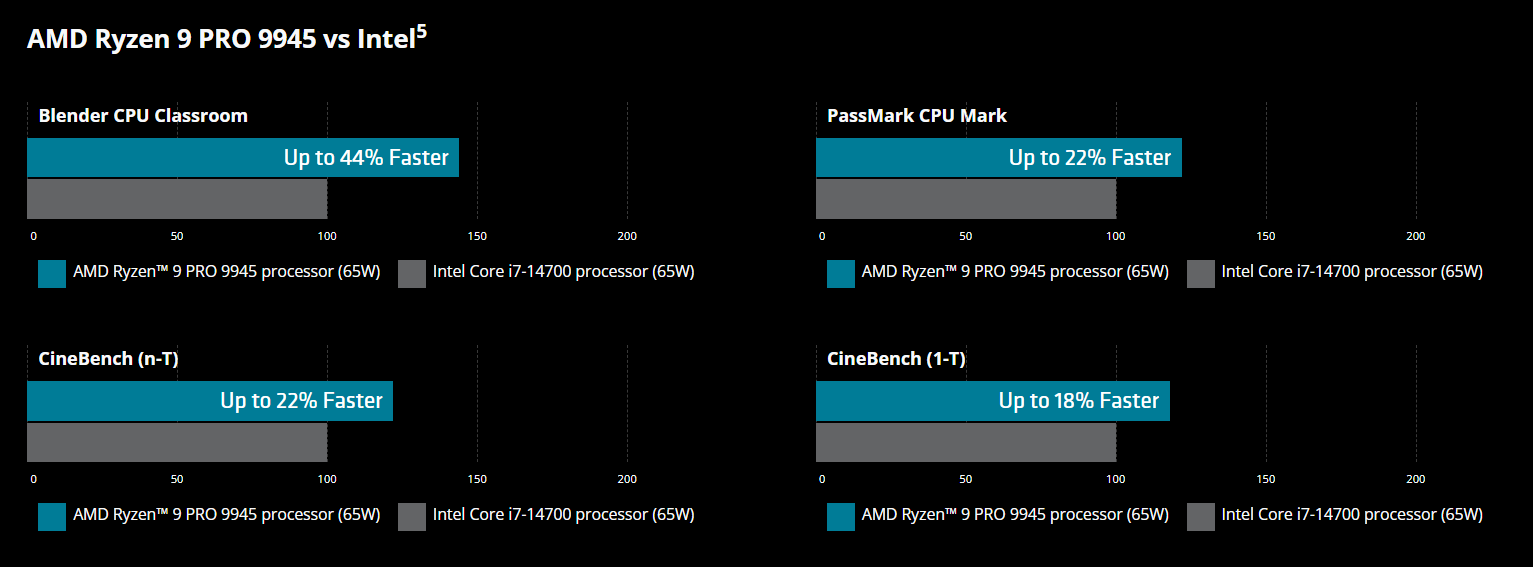The image size is (1533, 567).
Task: Click the gray legend swatch under PassMark CPU Mark
Action: (1201, 273)
